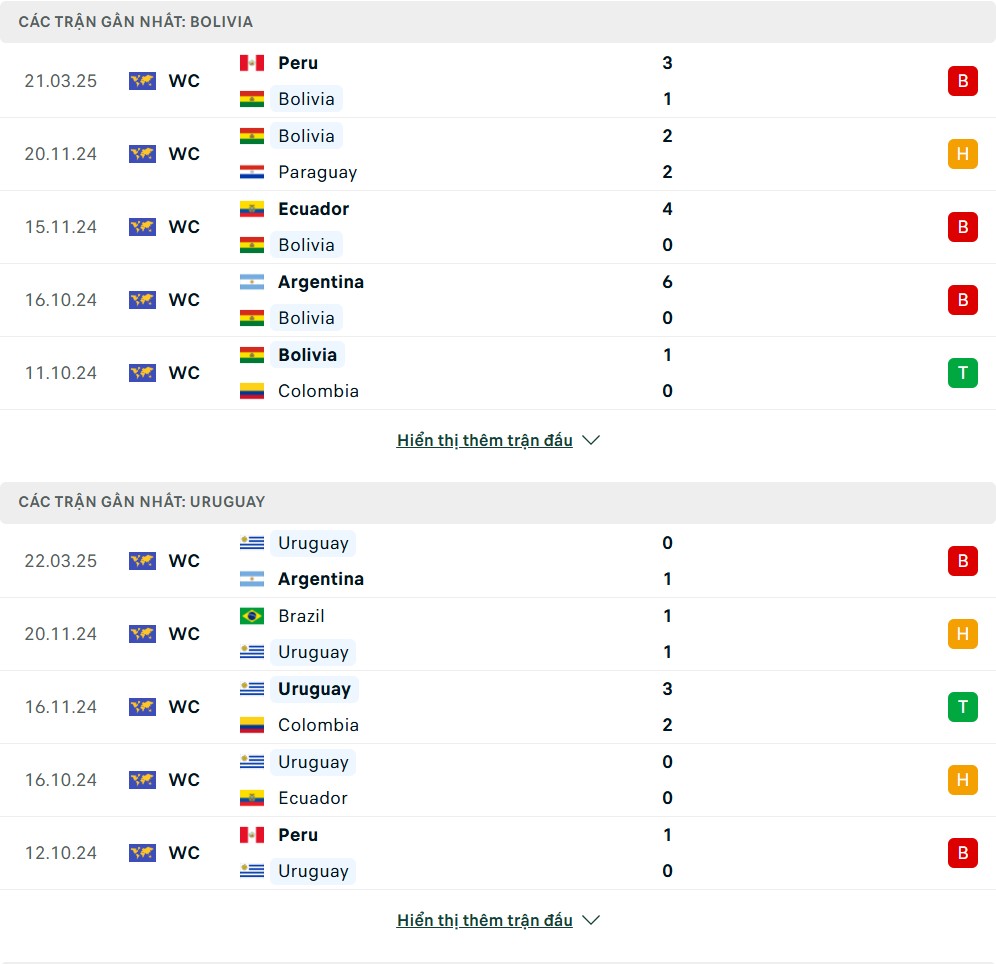Click the WC world map icon for 22.03.25
Viewport: 996px width, 964px height.
coord(142,561)
